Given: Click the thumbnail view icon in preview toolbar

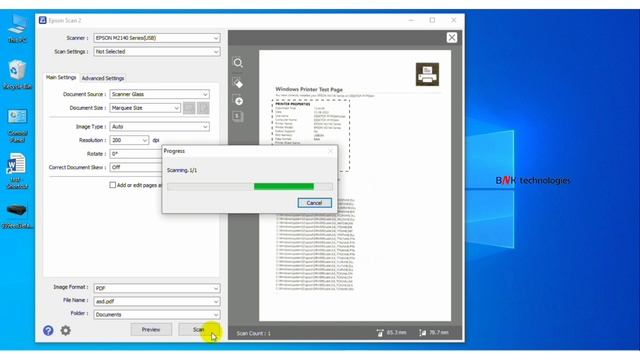Looking at the screenshot, I should (238, 117).
